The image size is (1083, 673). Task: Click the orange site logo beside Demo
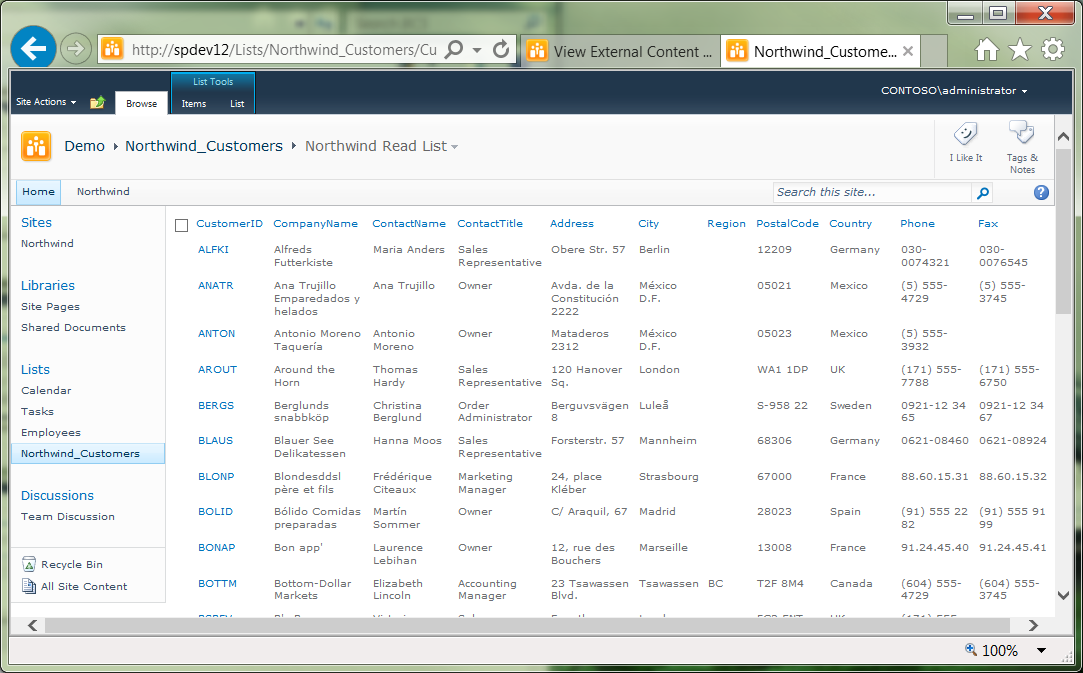tap(36, 146)
